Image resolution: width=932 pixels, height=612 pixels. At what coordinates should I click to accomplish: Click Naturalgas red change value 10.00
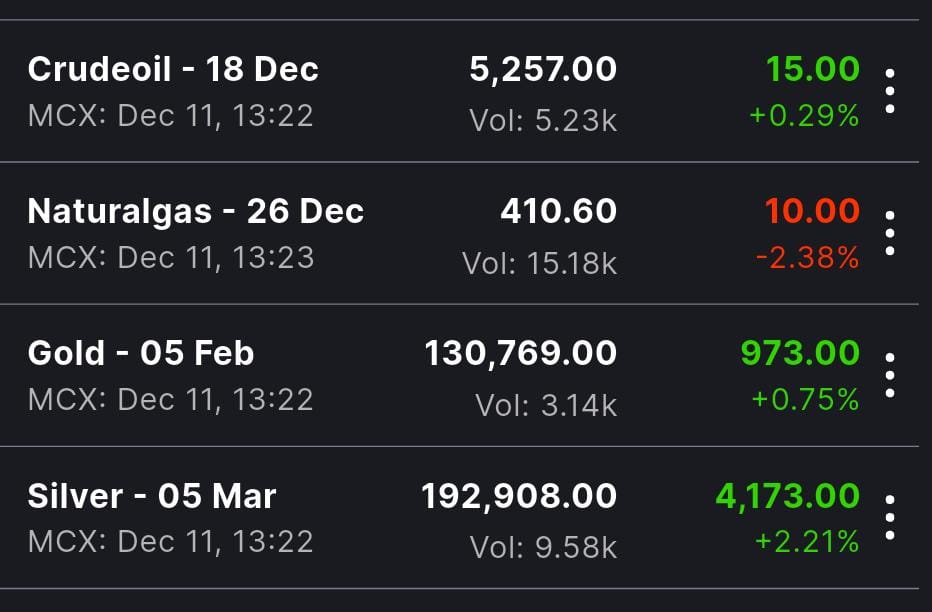[812, 211]
